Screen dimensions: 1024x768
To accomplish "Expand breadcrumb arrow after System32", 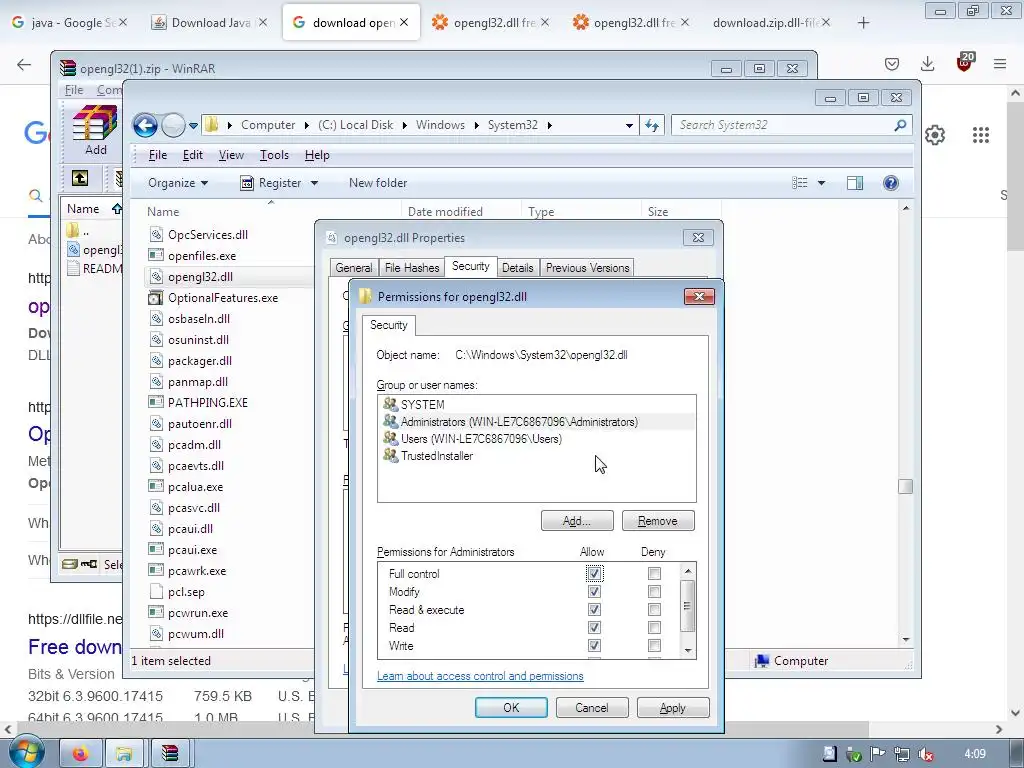I will (x=550, y=125).
